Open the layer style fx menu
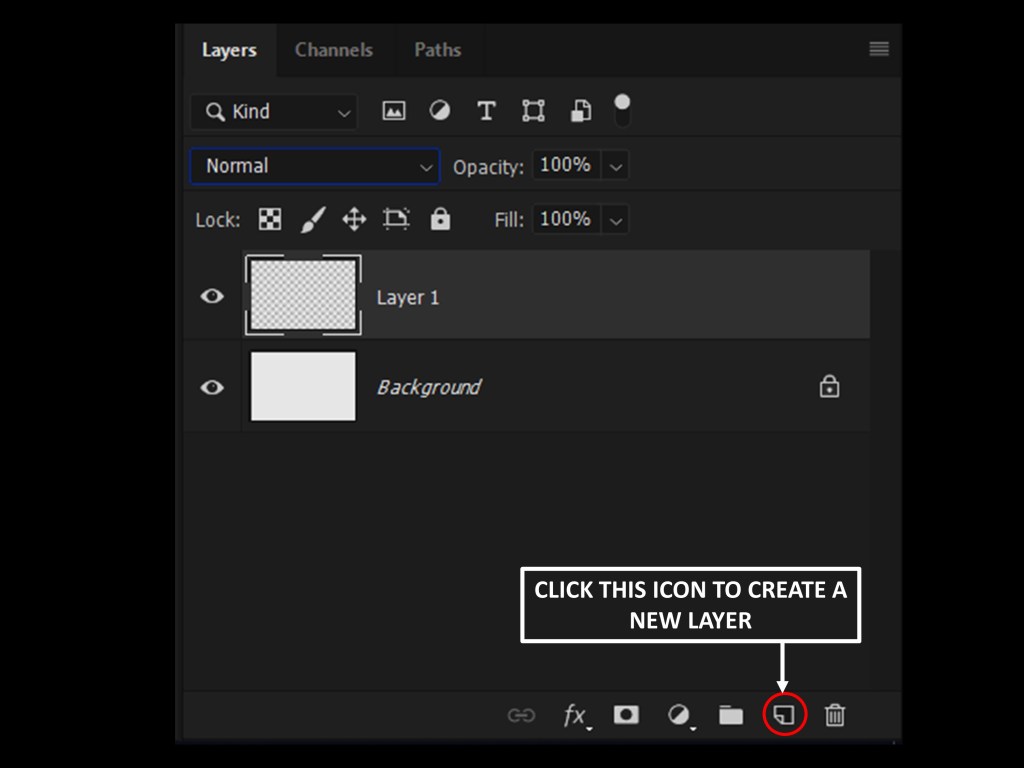This screenshot has width=1024, height=768. 575,715
